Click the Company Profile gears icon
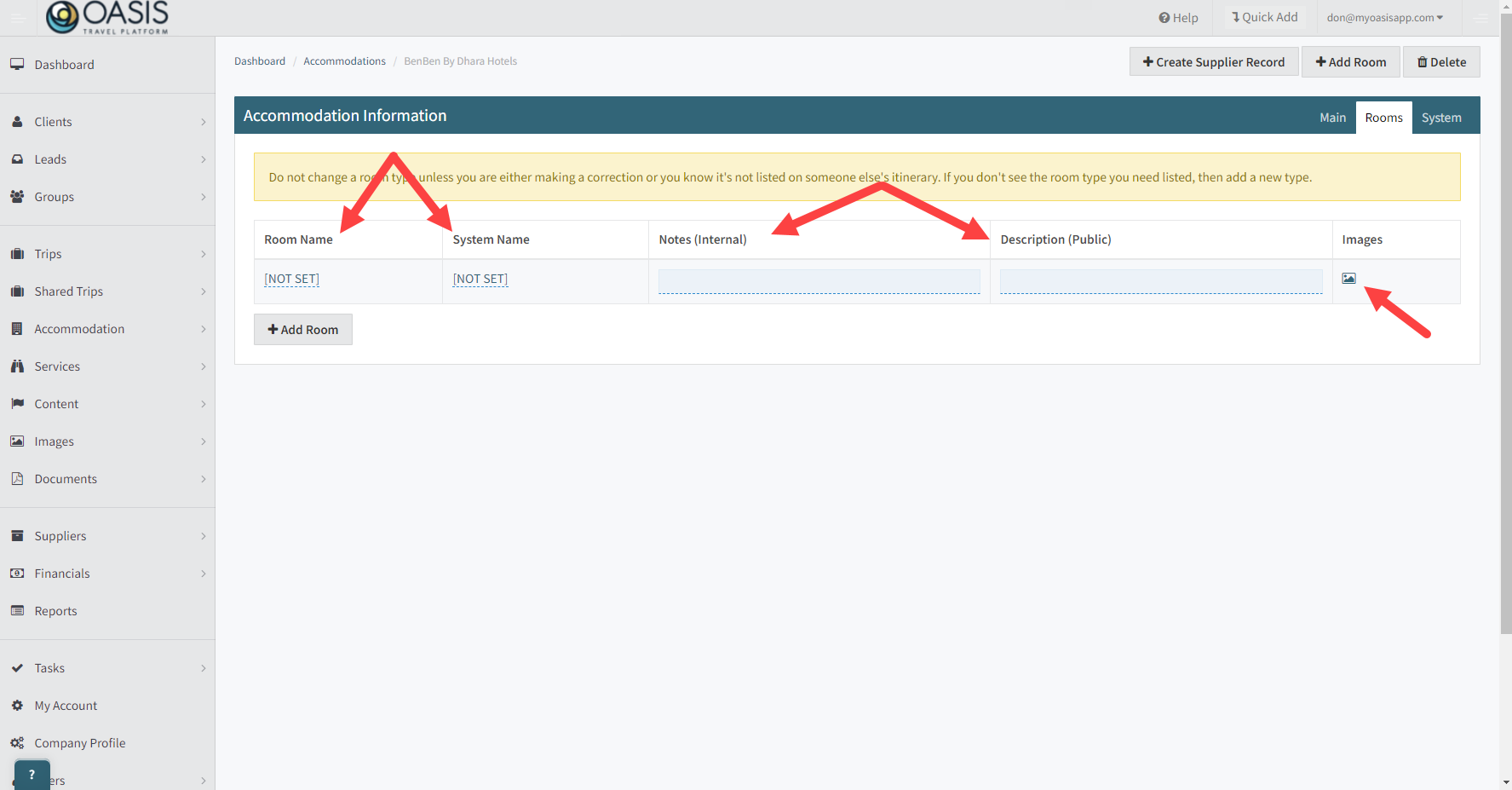The width and height of the screenshot is (1512, 790). pos(17,743)
